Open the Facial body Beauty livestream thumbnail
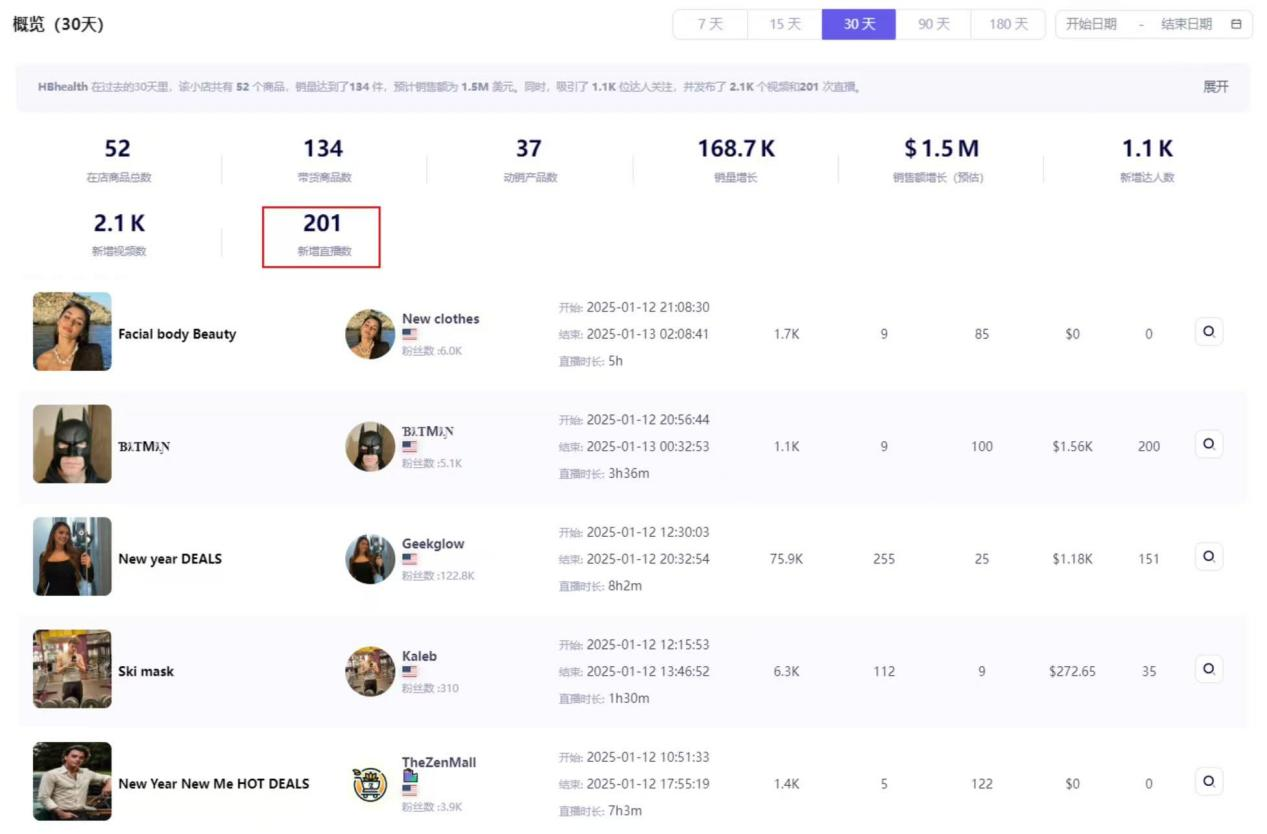1267x834 pixels. pyautogui.click(x=72, y=332)
